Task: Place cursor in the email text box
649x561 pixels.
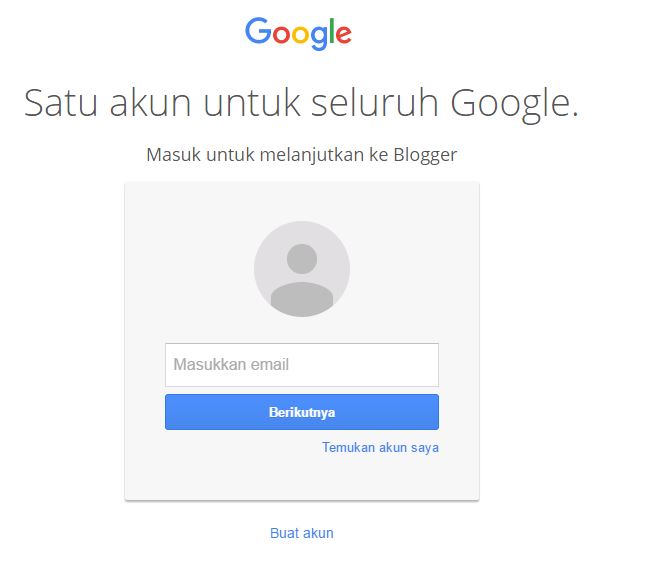Action: coord(302,365)
